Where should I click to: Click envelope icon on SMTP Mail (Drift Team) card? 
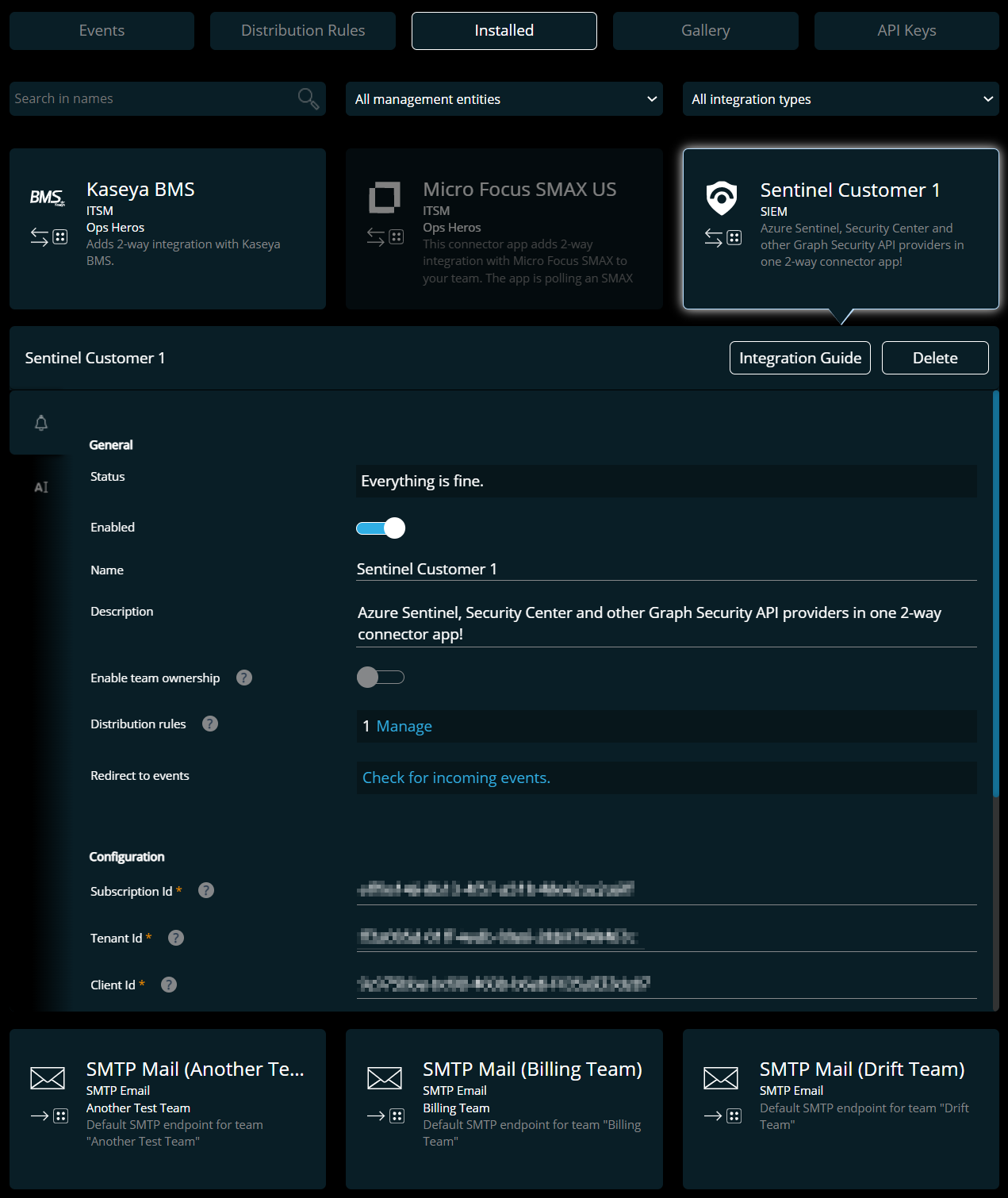click(721, 1078)
